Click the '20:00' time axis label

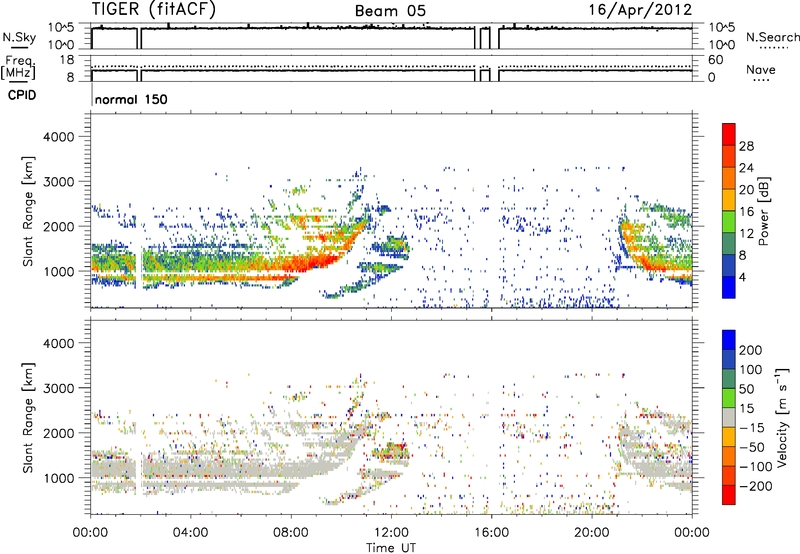(591, 533)
